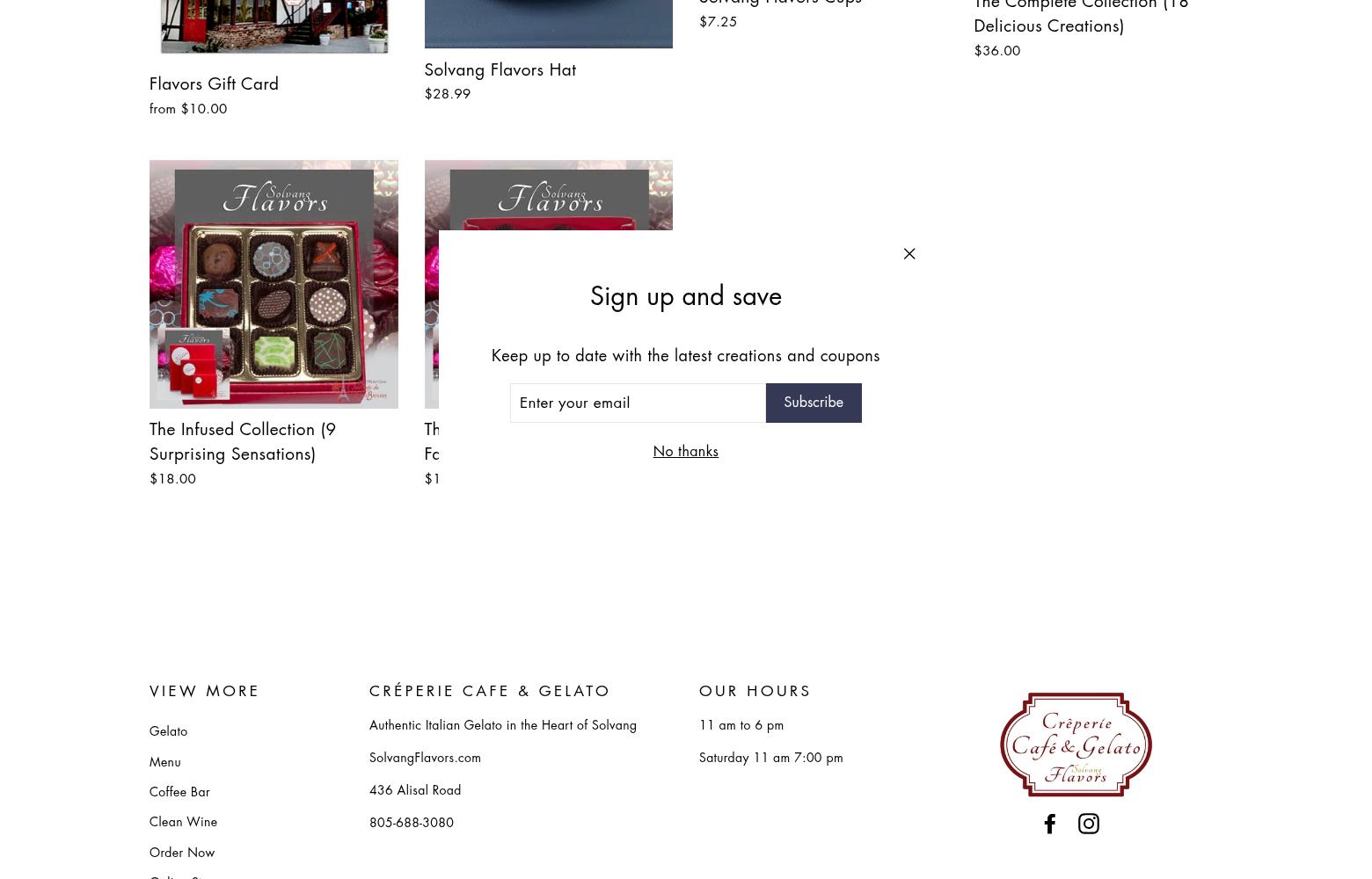Close the sign up popup
The image size is (1372, 879).
click(909, 254)
